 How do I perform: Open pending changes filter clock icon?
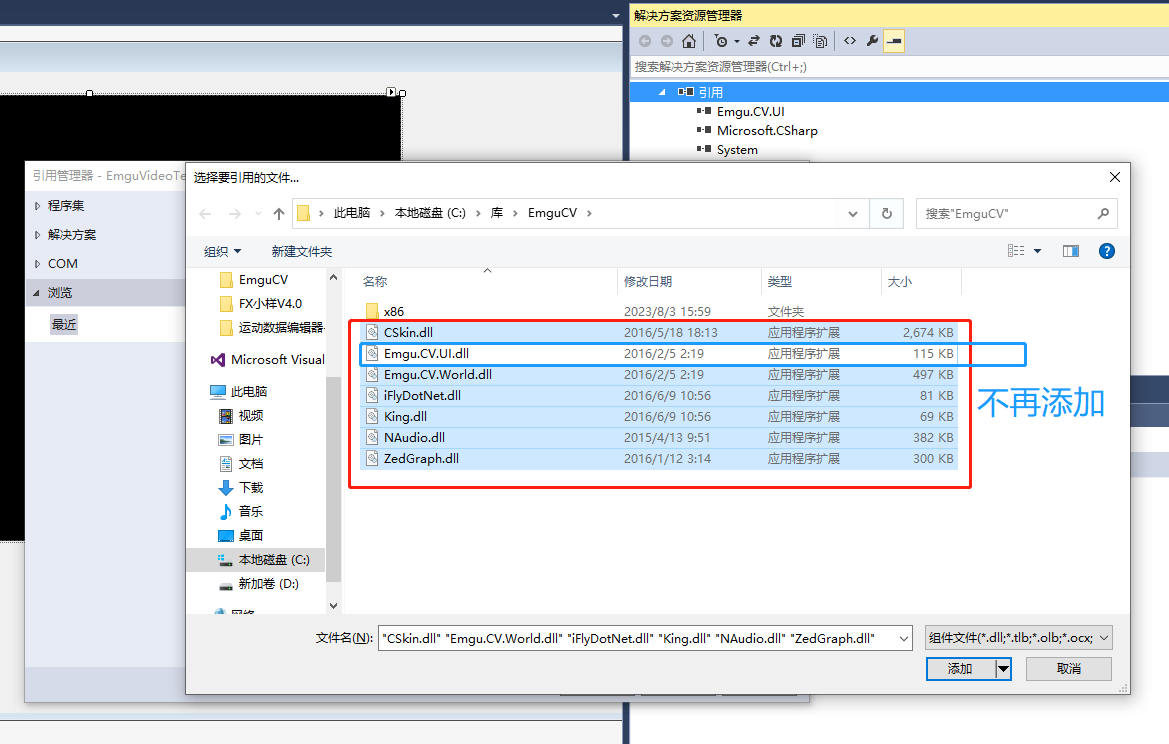[720, 42]
